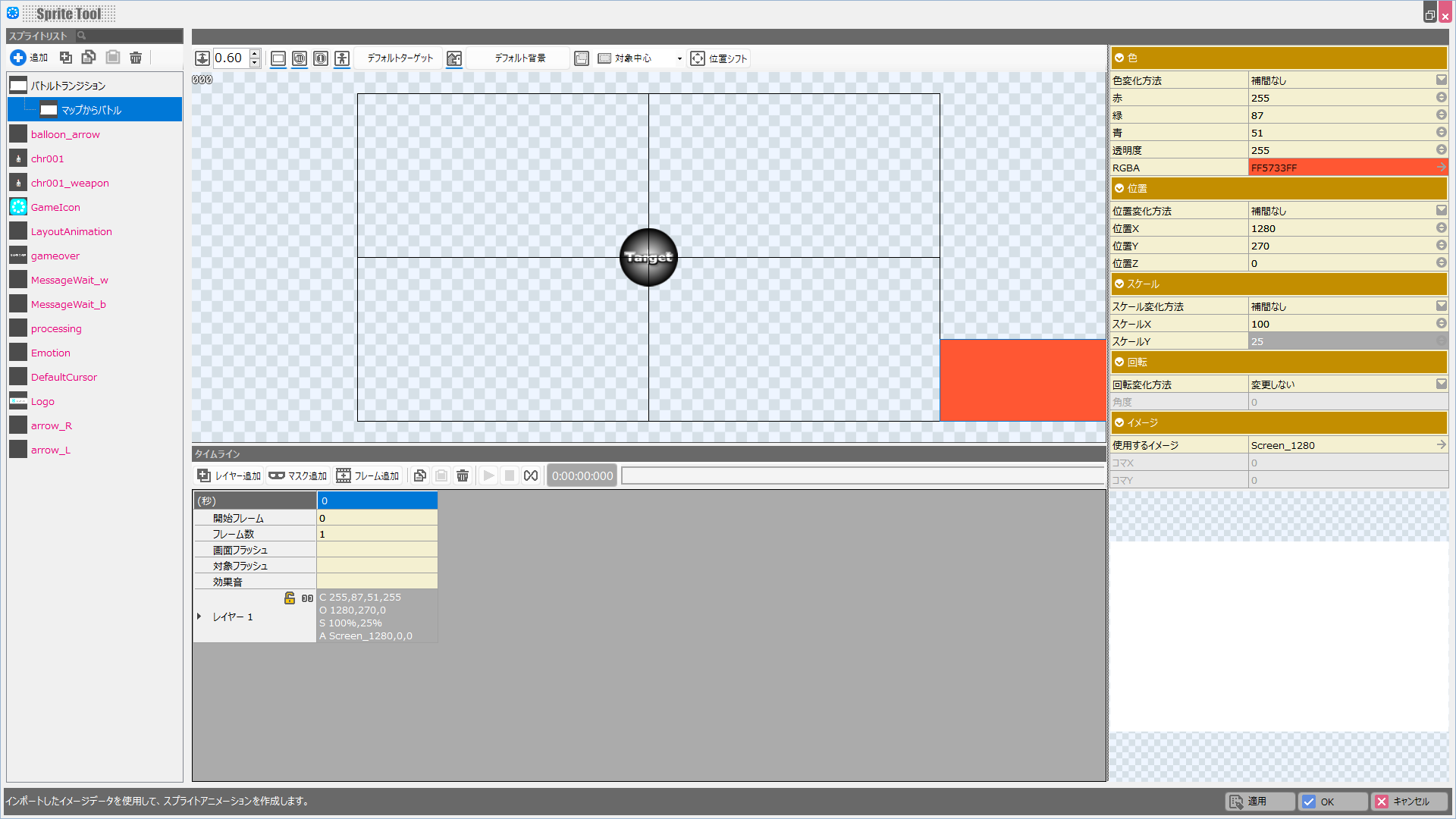Click the timeline delete frame trash icon
This screenshot has height=819, width=1456.
463,475
